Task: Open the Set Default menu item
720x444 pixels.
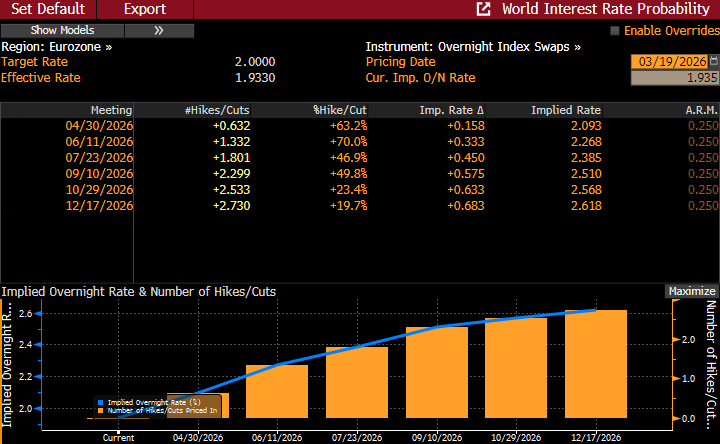Action: [x=47, y=9]
